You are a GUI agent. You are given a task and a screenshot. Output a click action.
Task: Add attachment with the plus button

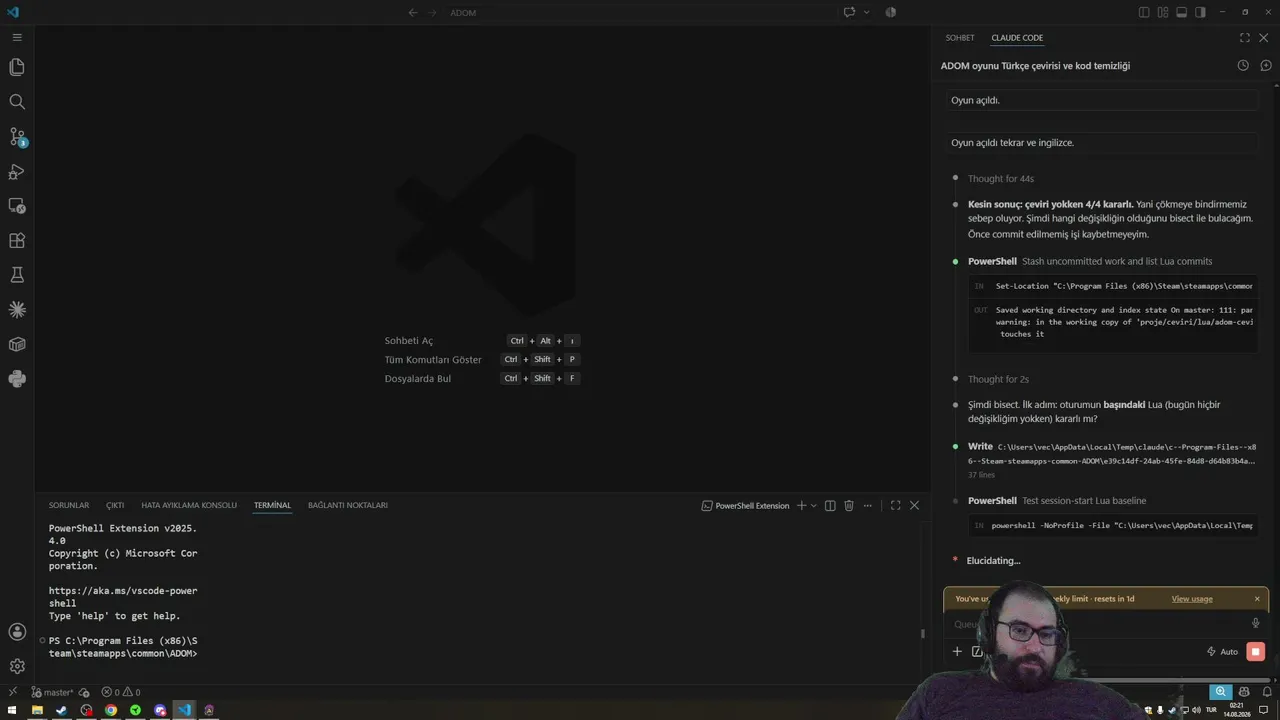(x=957, y=652)
